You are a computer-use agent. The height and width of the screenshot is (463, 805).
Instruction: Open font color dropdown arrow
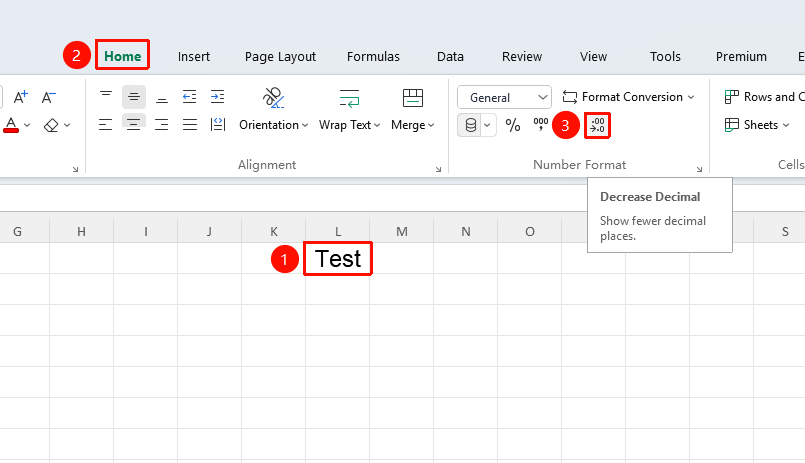coord(27,125)
